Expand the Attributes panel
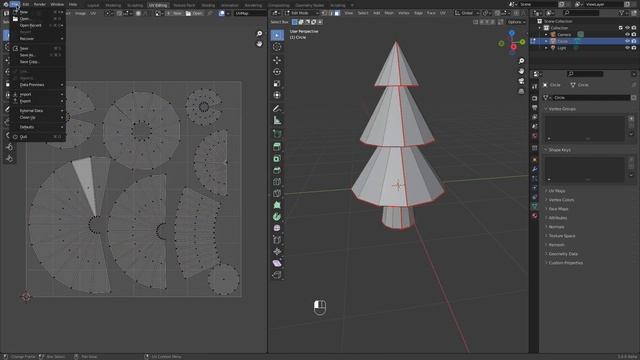Viewport: 640px width, 360px height. pos(558,218)
